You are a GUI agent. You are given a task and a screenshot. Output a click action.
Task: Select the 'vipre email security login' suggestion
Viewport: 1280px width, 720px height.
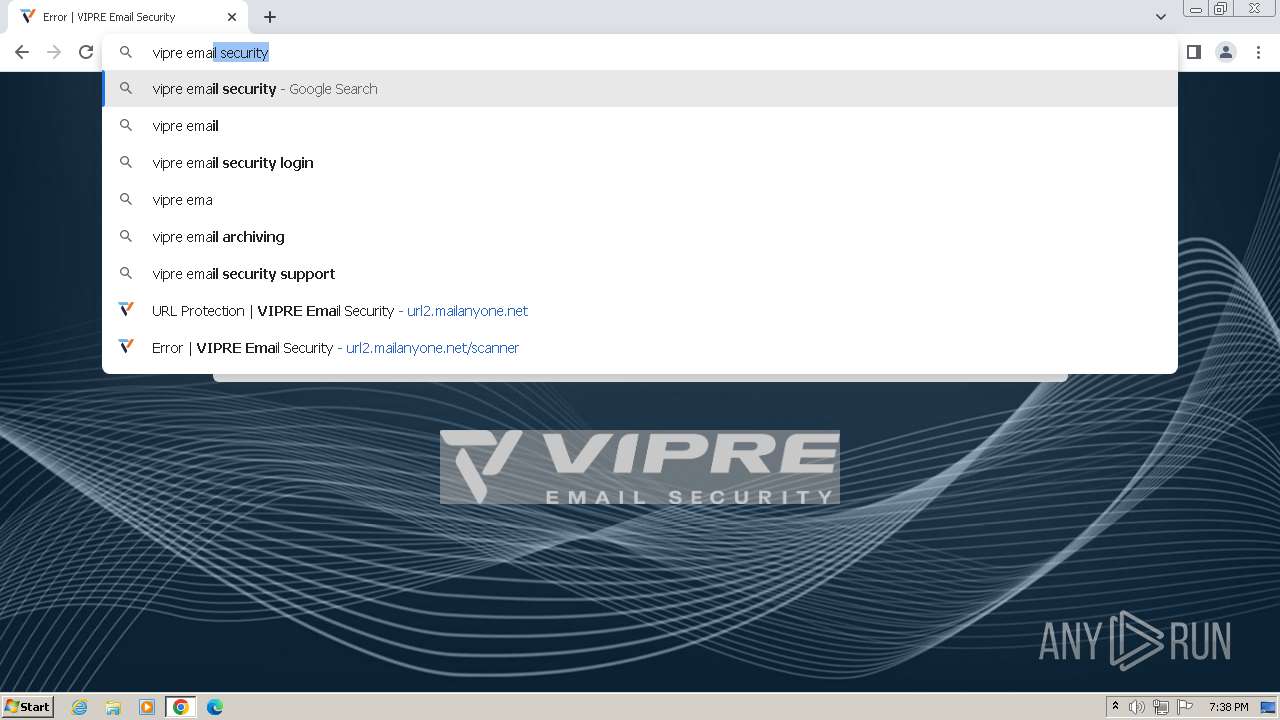[x=640, y=163]
